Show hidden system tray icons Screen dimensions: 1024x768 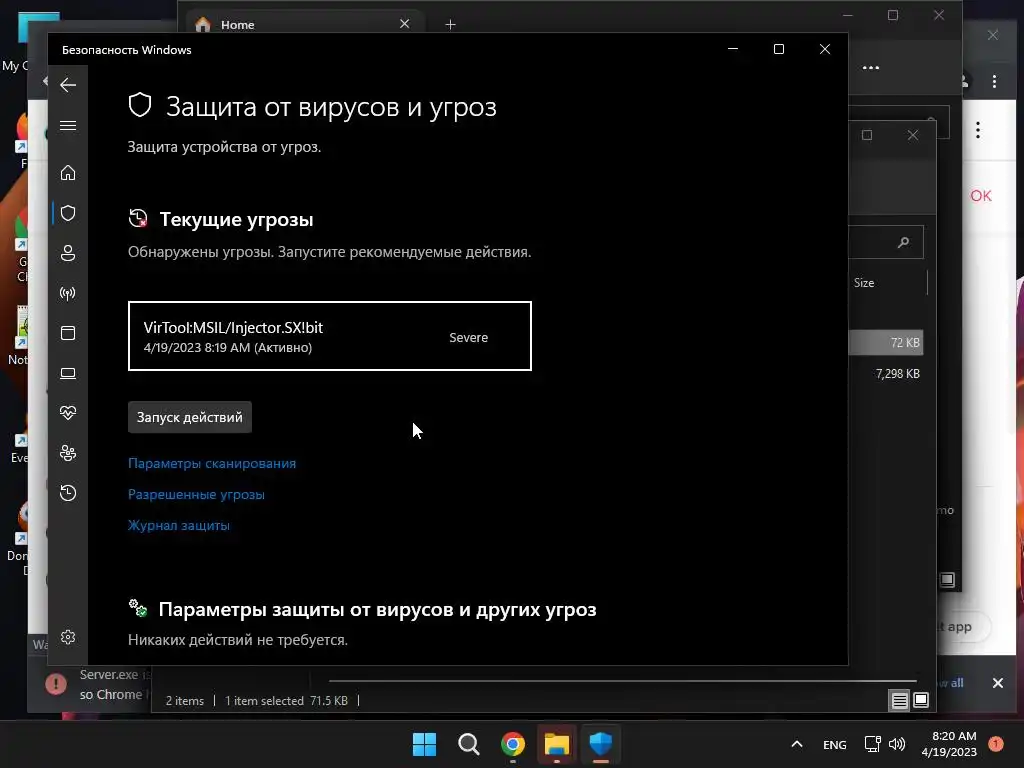click(797, 744)
